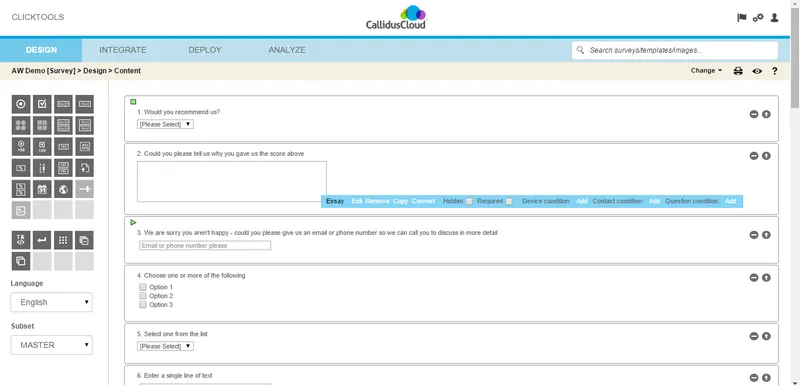Open the flag notifications icon in header
Screen dimensions: 800x386
742,17
